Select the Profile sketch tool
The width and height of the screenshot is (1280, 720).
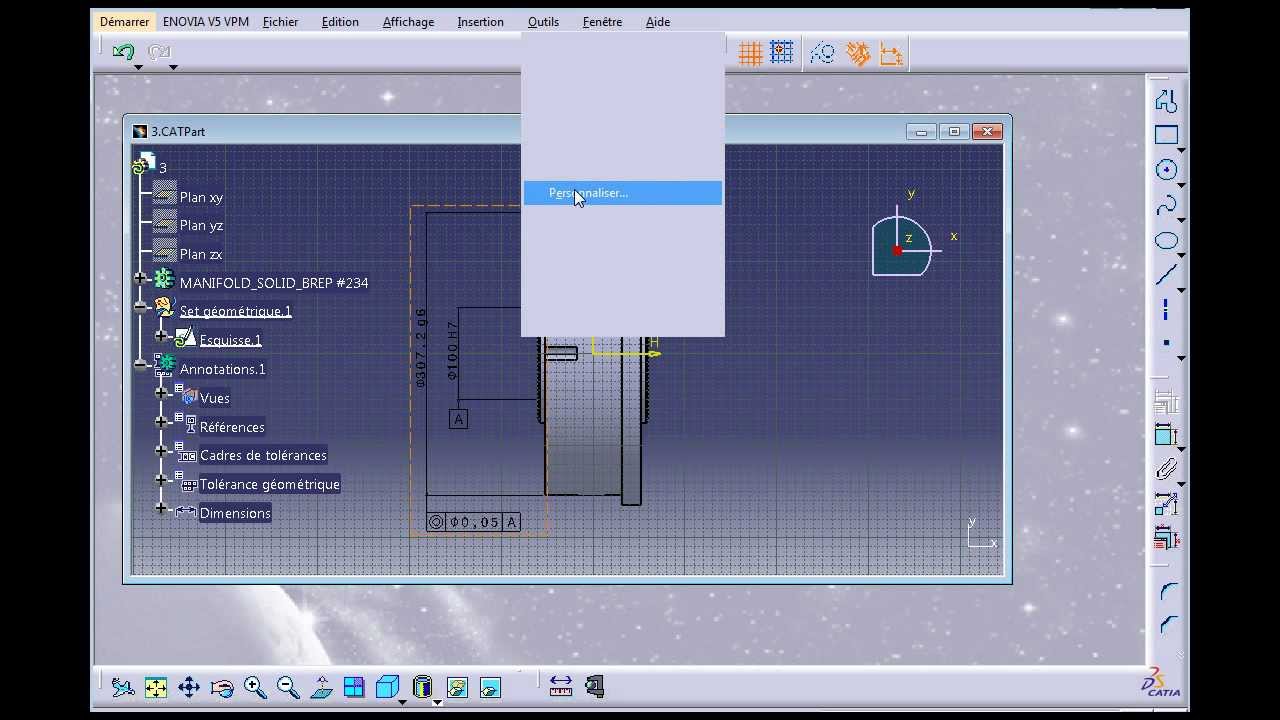1165,101
